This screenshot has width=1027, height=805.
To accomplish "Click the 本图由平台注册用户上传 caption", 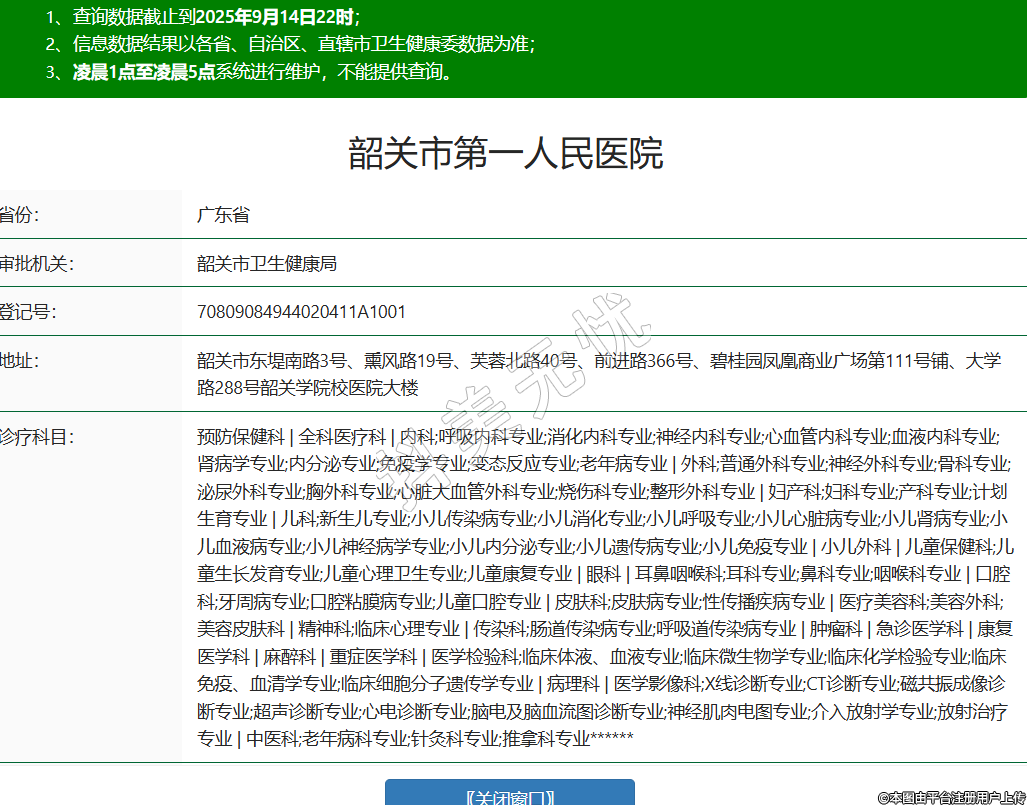I will pos(951,797).
